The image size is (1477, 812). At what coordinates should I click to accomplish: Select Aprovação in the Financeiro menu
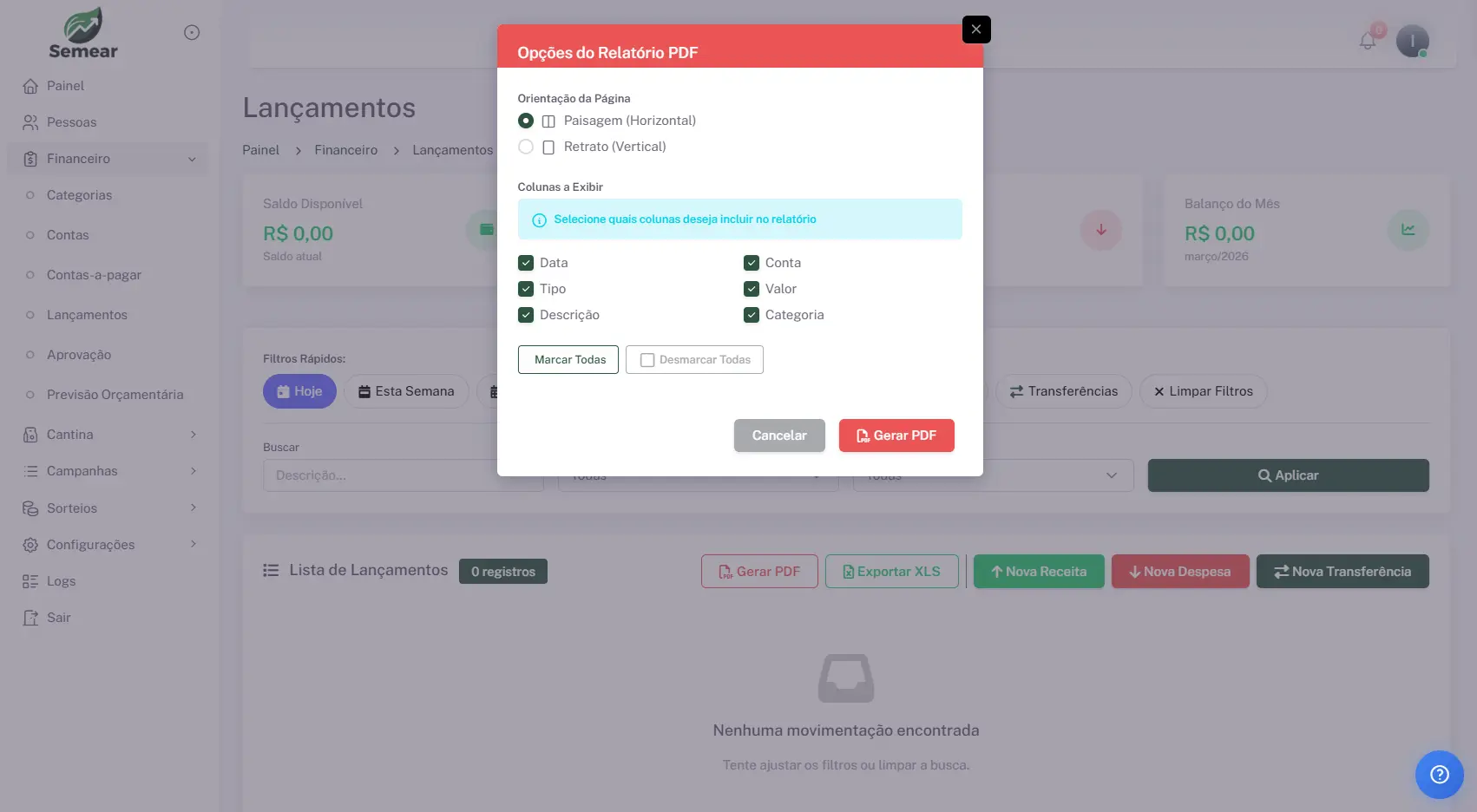78,354
